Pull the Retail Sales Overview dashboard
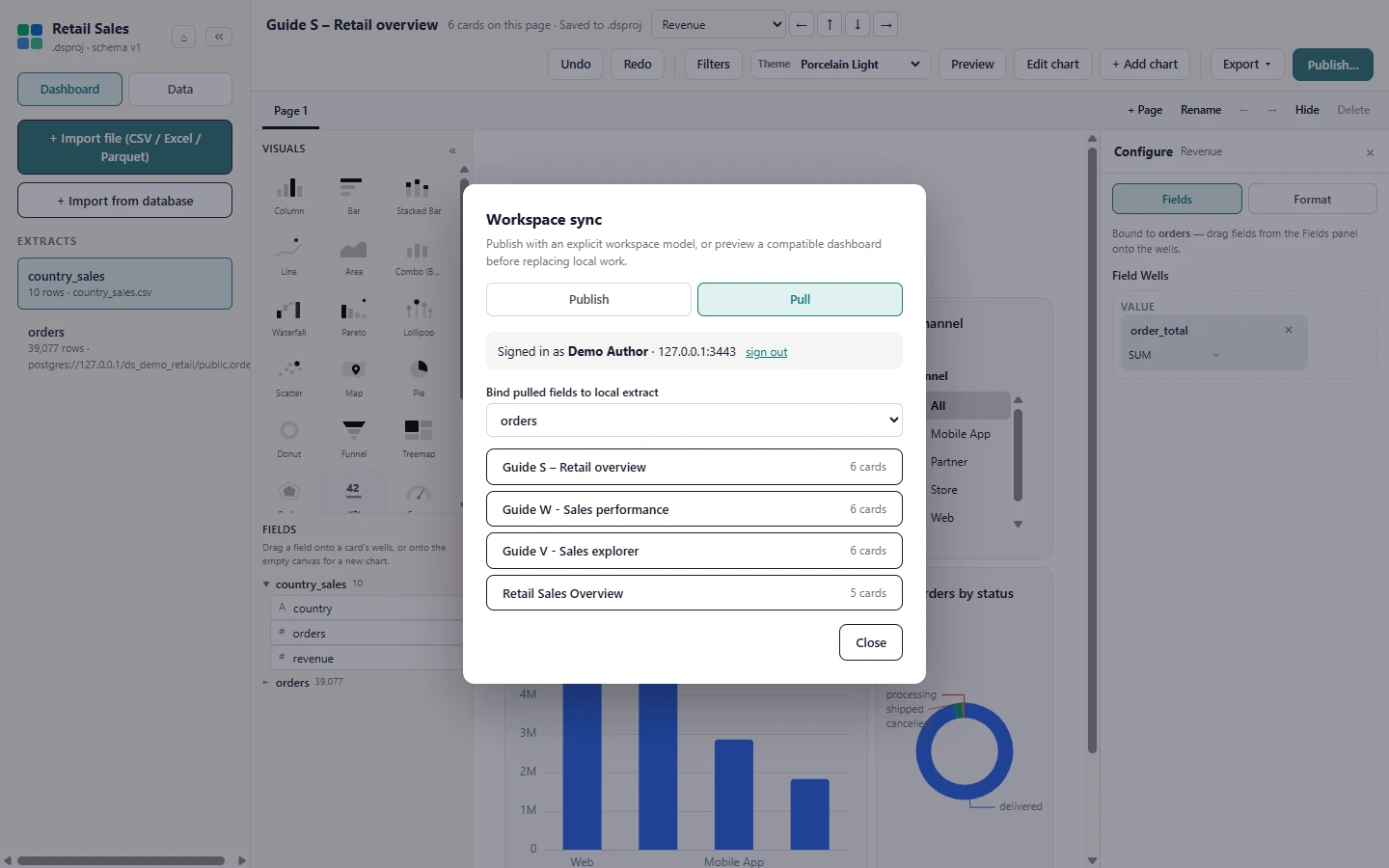1389x868 pixels. (x=694, y=593)
